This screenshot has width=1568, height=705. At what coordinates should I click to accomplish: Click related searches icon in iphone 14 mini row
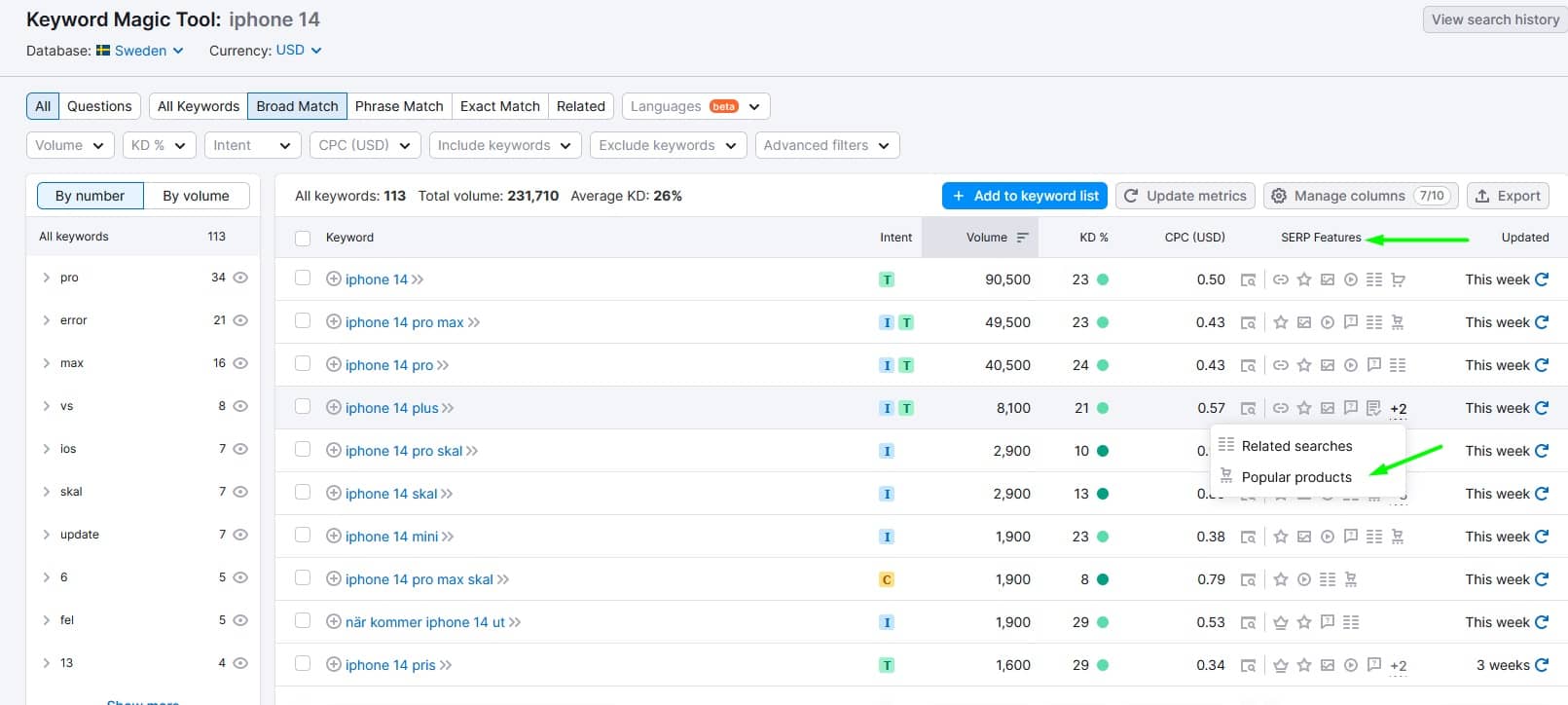pyautogui.click(x=1374, y=537)
